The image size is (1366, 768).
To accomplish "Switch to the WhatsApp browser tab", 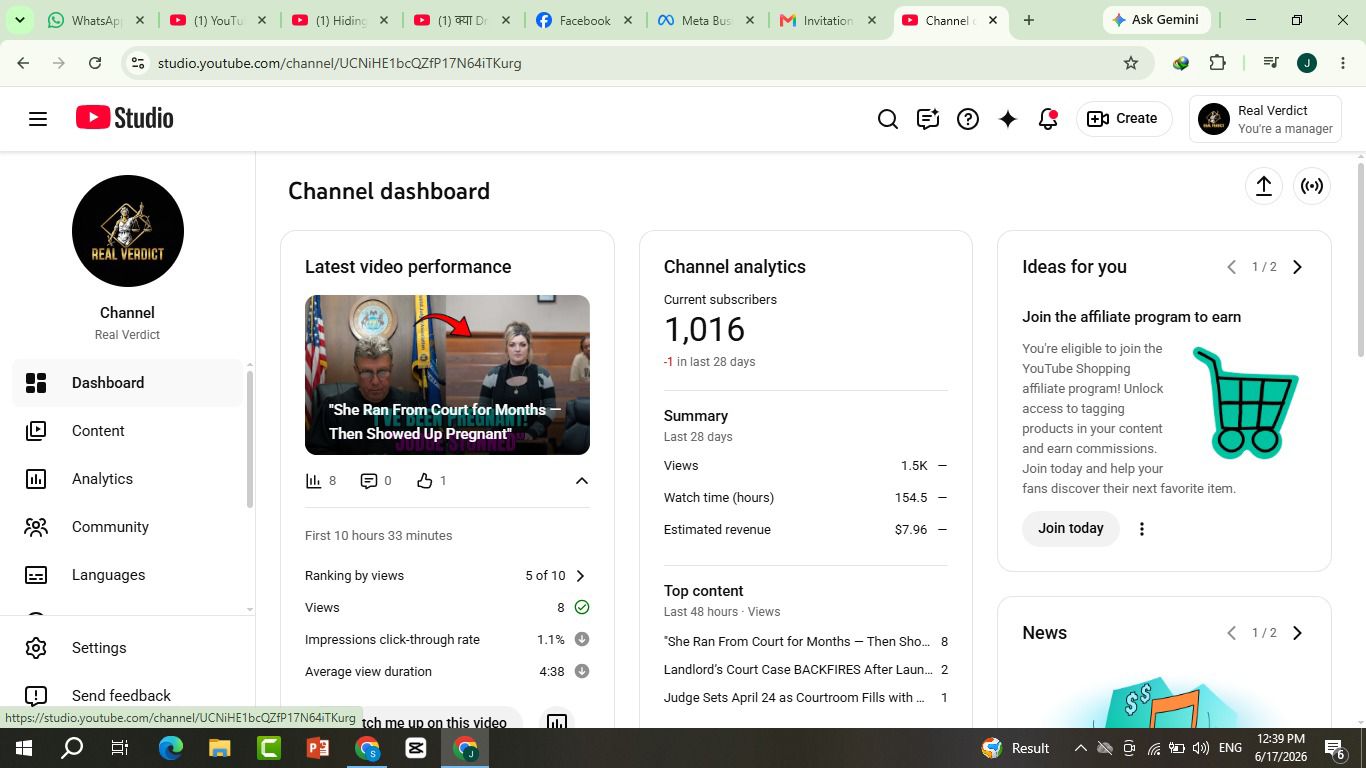I will click(x=97, y=21).
